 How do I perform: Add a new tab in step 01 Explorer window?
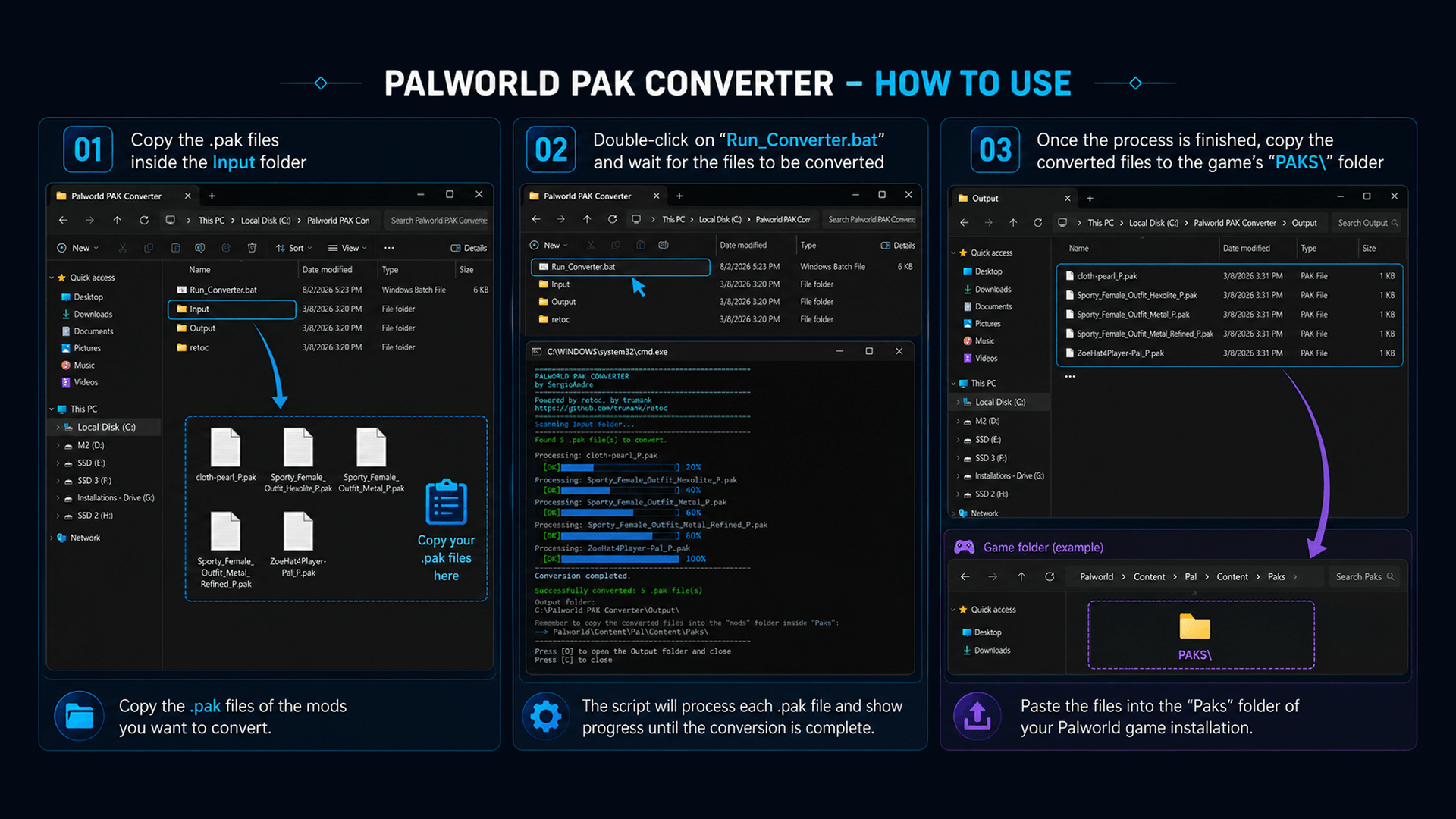click(212, 196)
